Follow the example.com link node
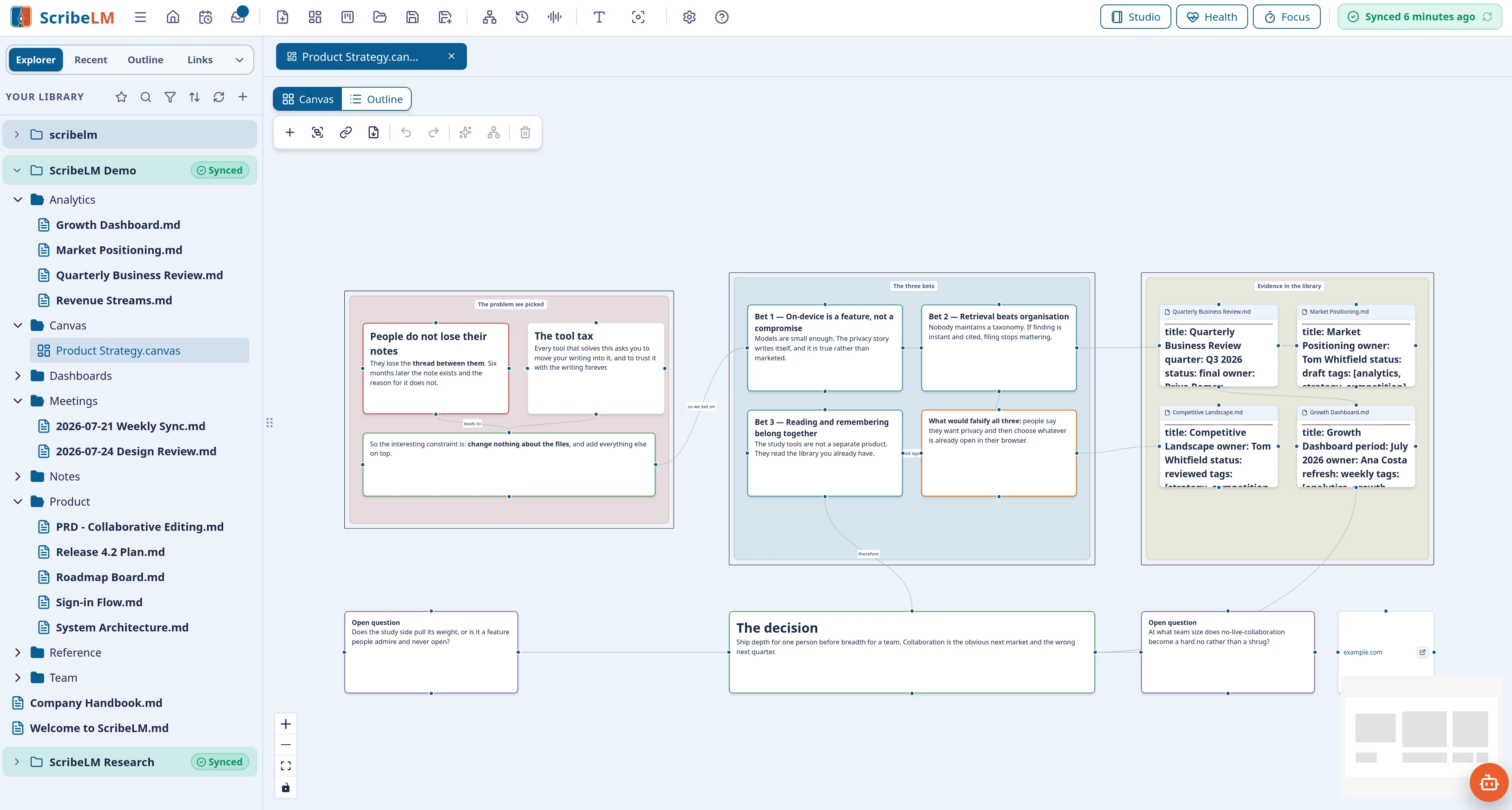1512x810 pixels. [1362, 652]
